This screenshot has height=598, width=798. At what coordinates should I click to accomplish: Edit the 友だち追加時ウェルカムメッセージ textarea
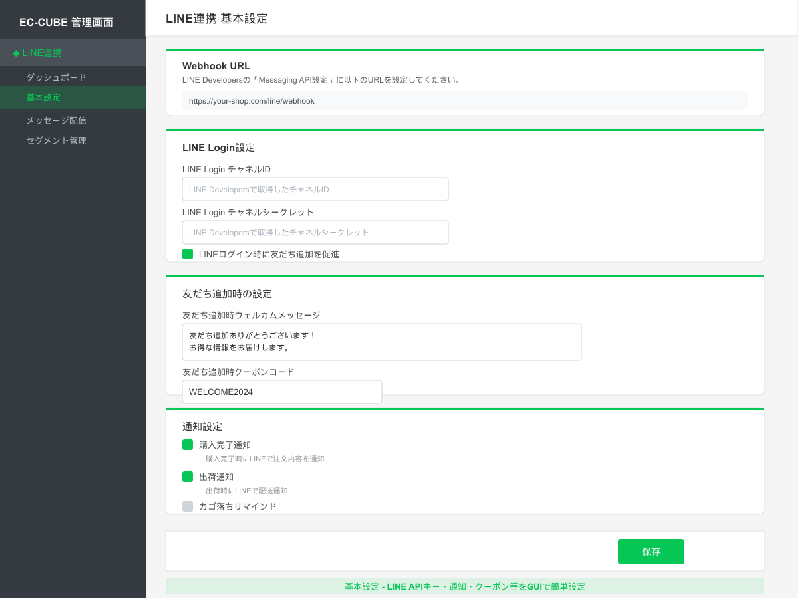(x=382, y=342)
